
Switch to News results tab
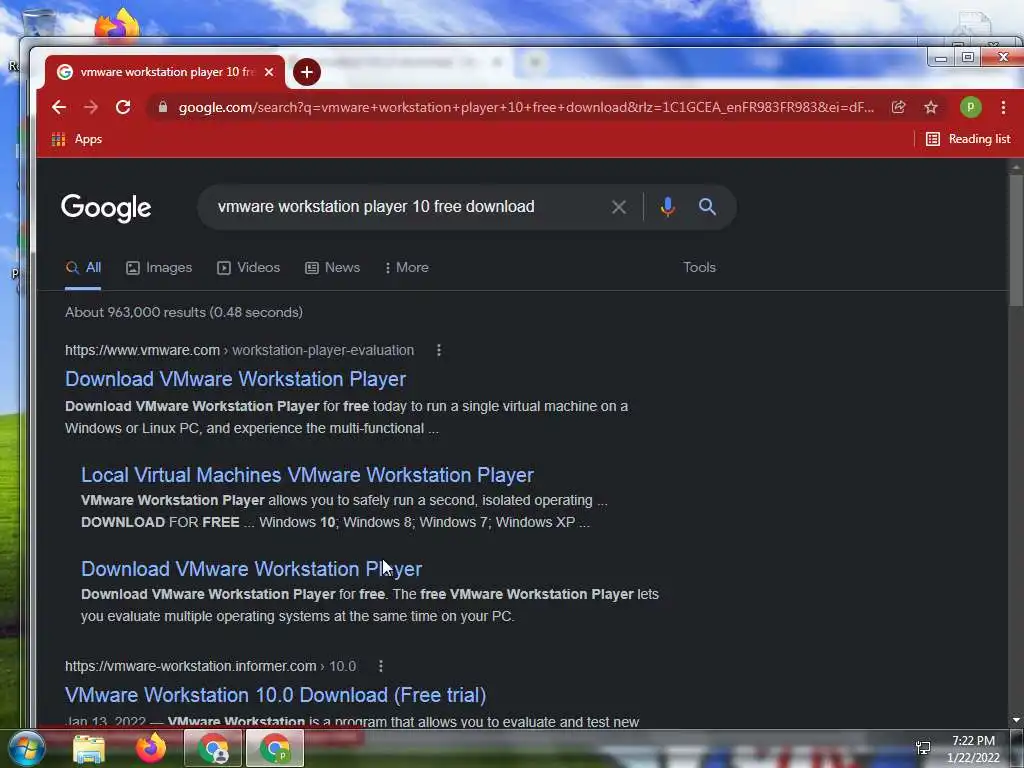click(332, 268)
